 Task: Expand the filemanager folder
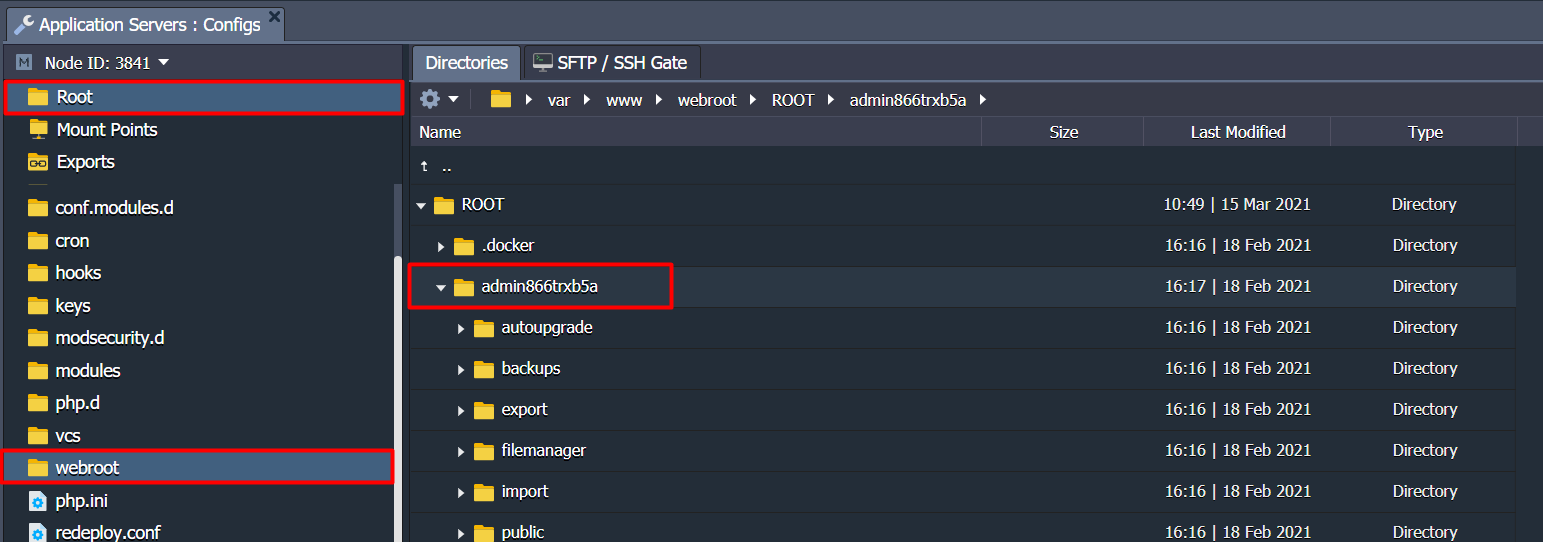click(x=461, y=451)
